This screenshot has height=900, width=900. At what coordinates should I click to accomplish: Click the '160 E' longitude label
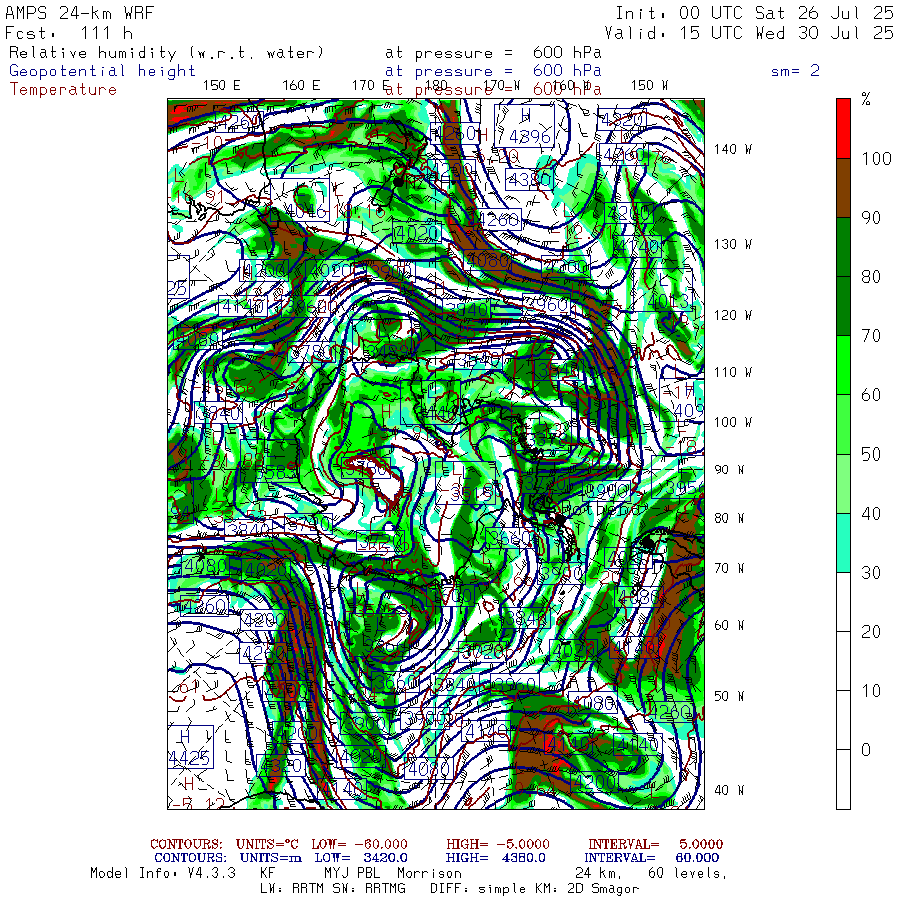click(301, 86)
